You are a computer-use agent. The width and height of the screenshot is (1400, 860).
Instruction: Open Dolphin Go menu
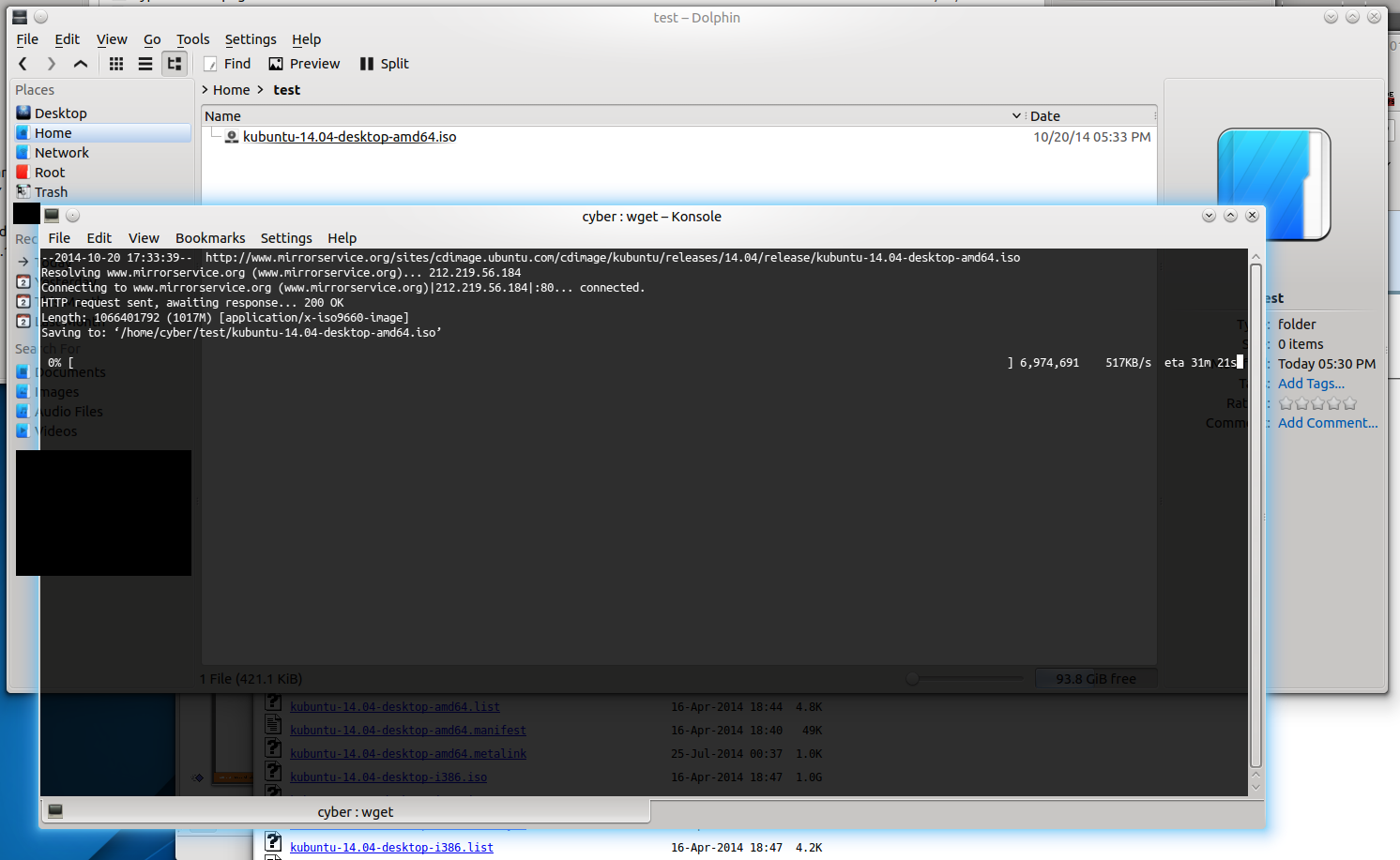[152, 39]
